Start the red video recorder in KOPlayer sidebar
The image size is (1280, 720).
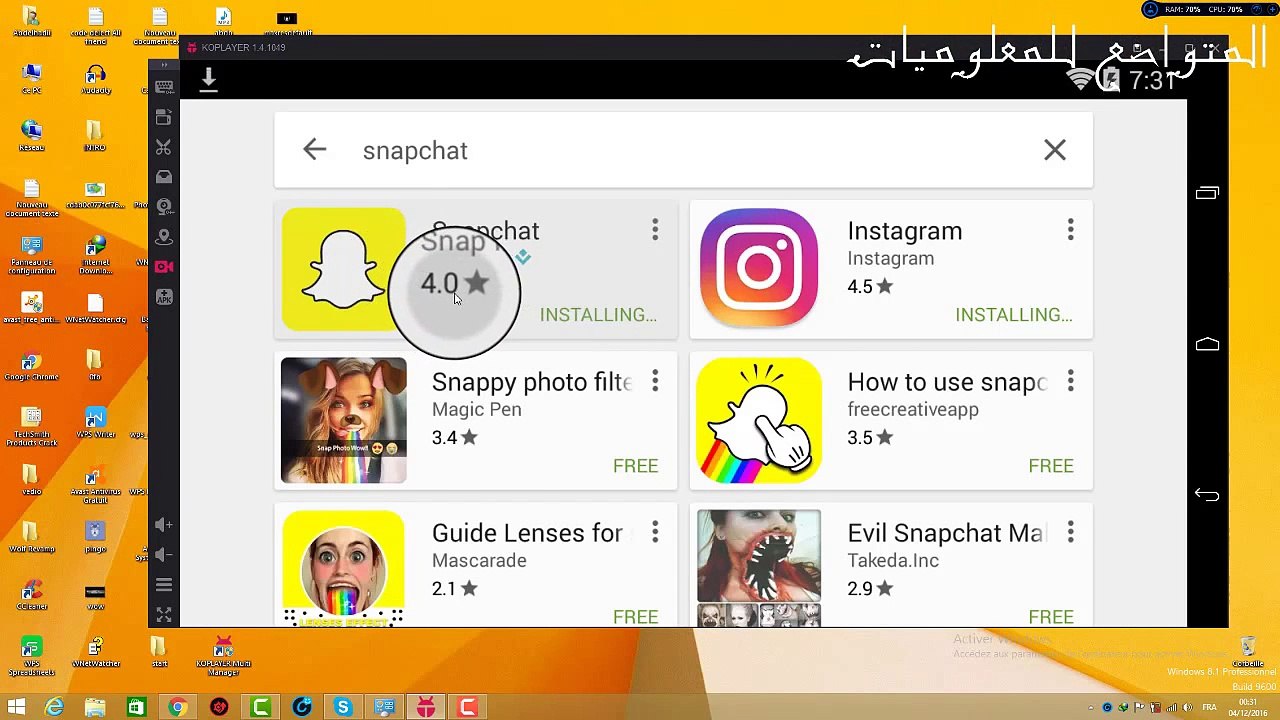pos(164,267)
